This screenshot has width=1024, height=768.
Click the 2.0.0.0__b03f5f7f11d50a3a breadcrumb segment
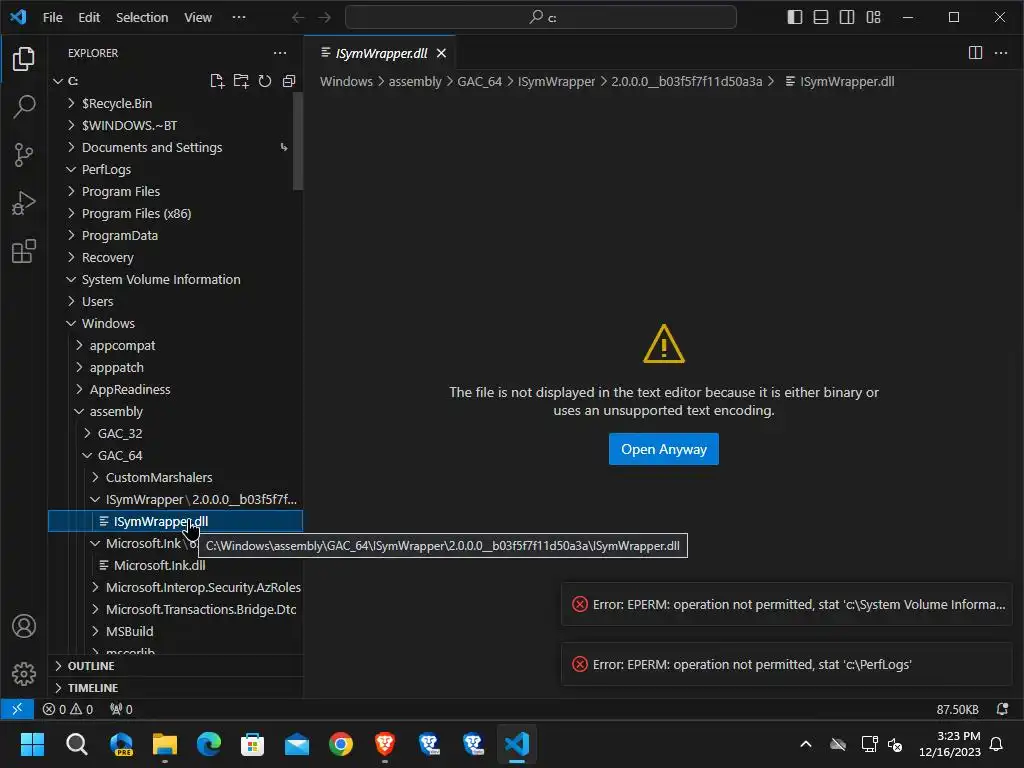coord(686,82)
